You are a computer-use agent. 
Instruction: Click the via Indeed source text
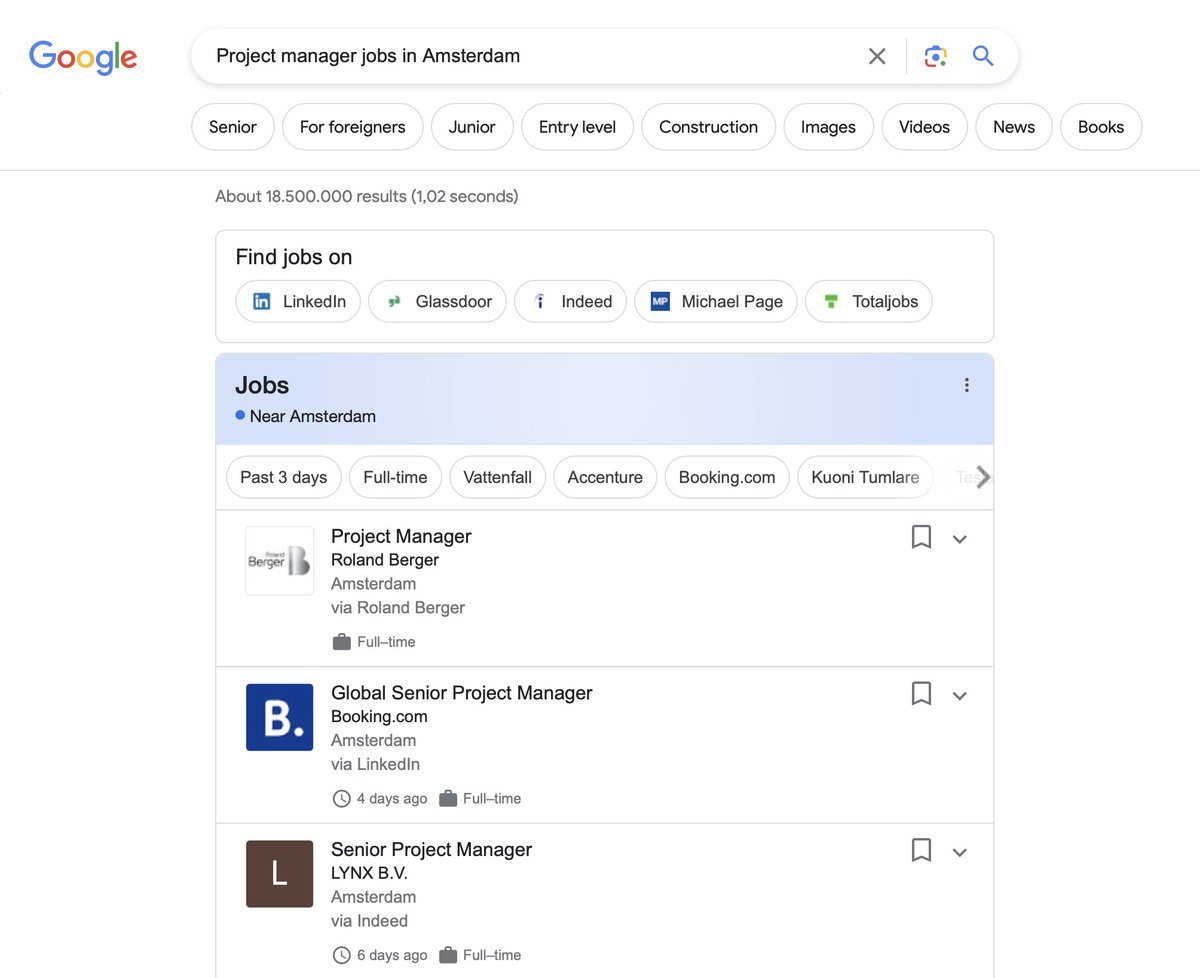click(369, 921)
